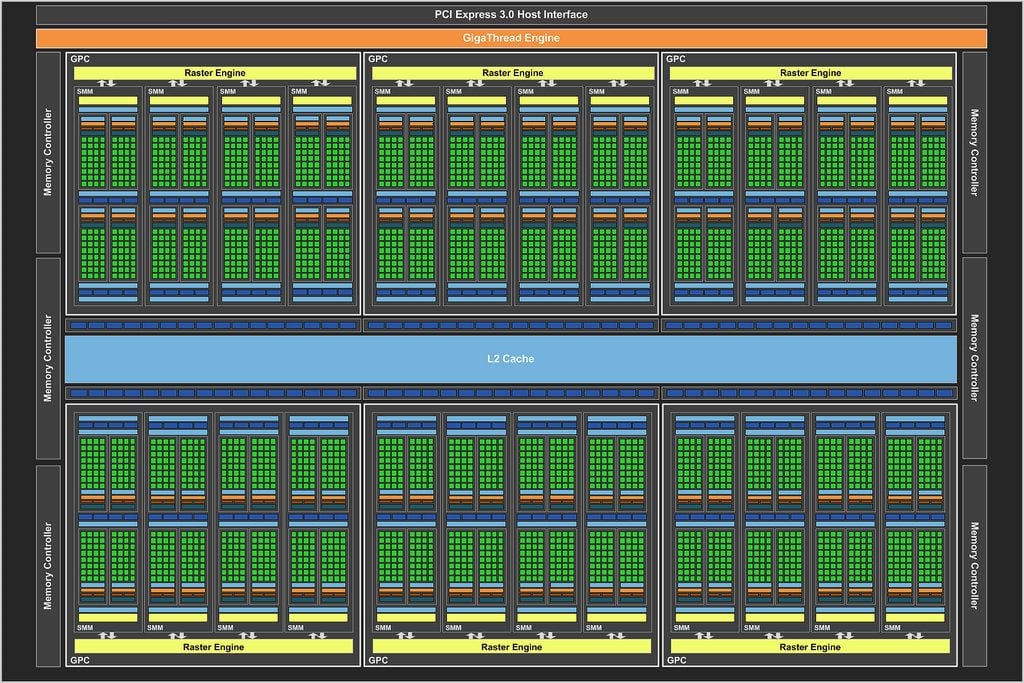This screenshot has width=1024, height=683.
Task: Click the GPC label of the top-left cluster
Action: pyautogui.click(x=80, y=59)
